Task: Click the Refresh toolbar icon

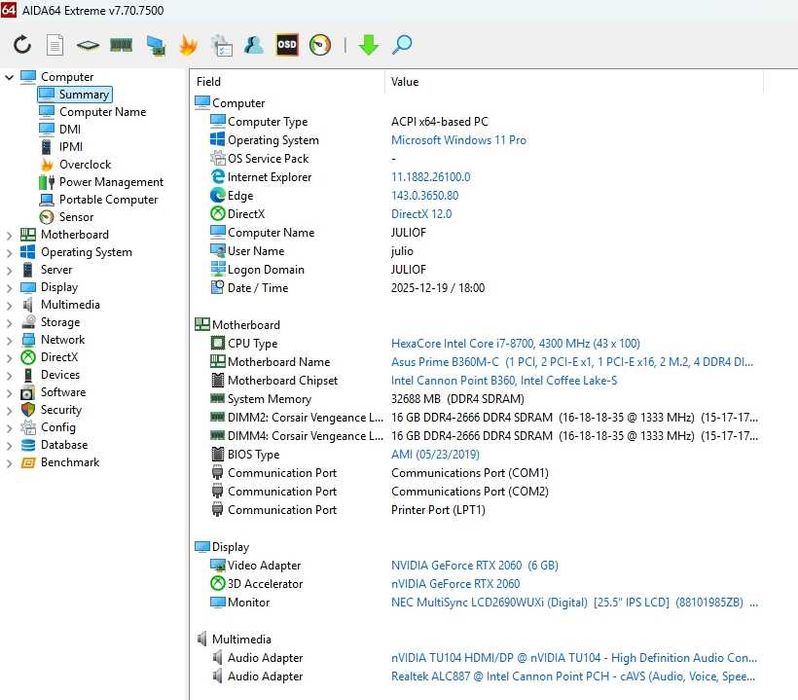Action: [x=22, y=45]
